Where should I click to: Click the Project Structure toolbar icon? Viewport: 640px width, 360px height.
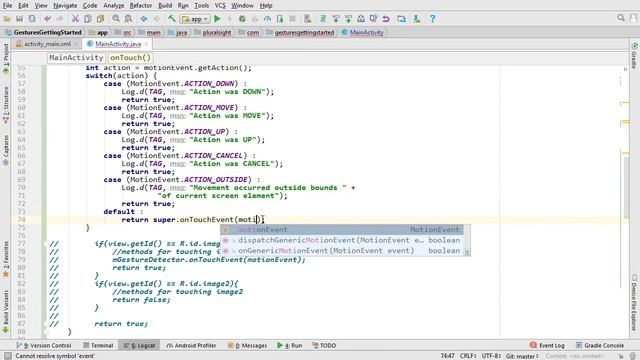pyautogui.click(x=402, y=19)
